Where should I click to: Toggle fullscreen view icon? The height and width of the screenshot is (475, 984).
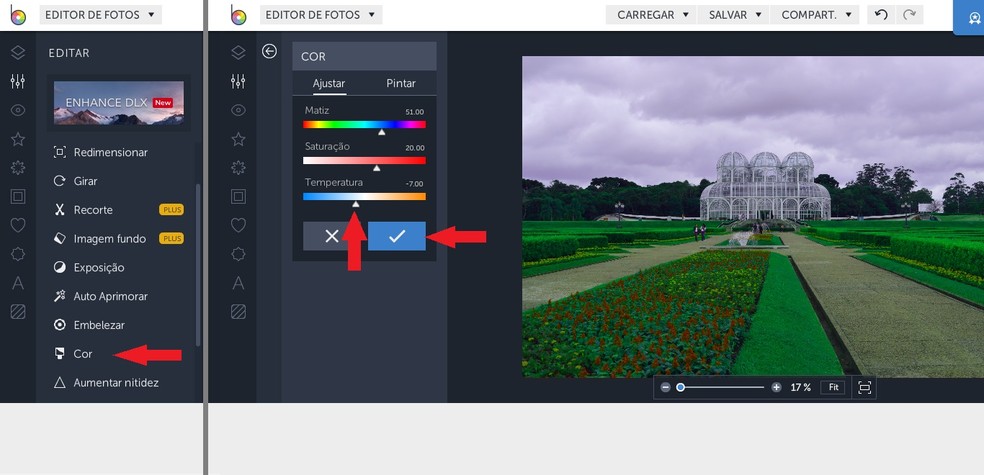click(x=865, y=388)
